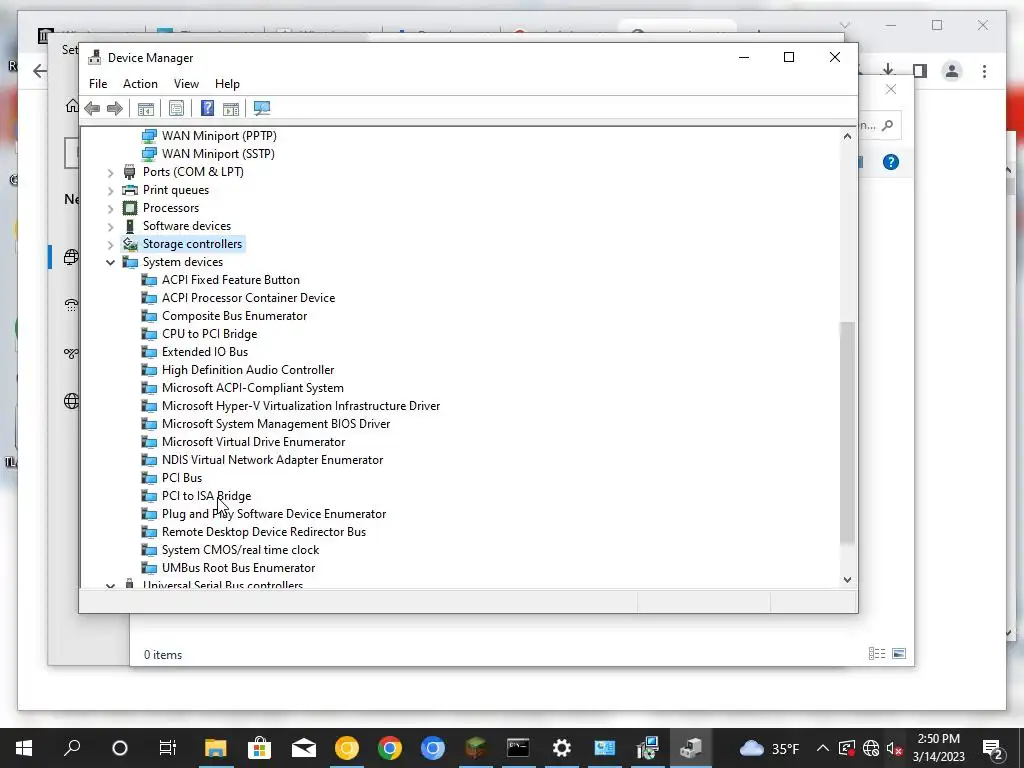Screen dimensions: 1024x768
Task: Go back using the Device Manager back arrow
Action: [92, 108]
